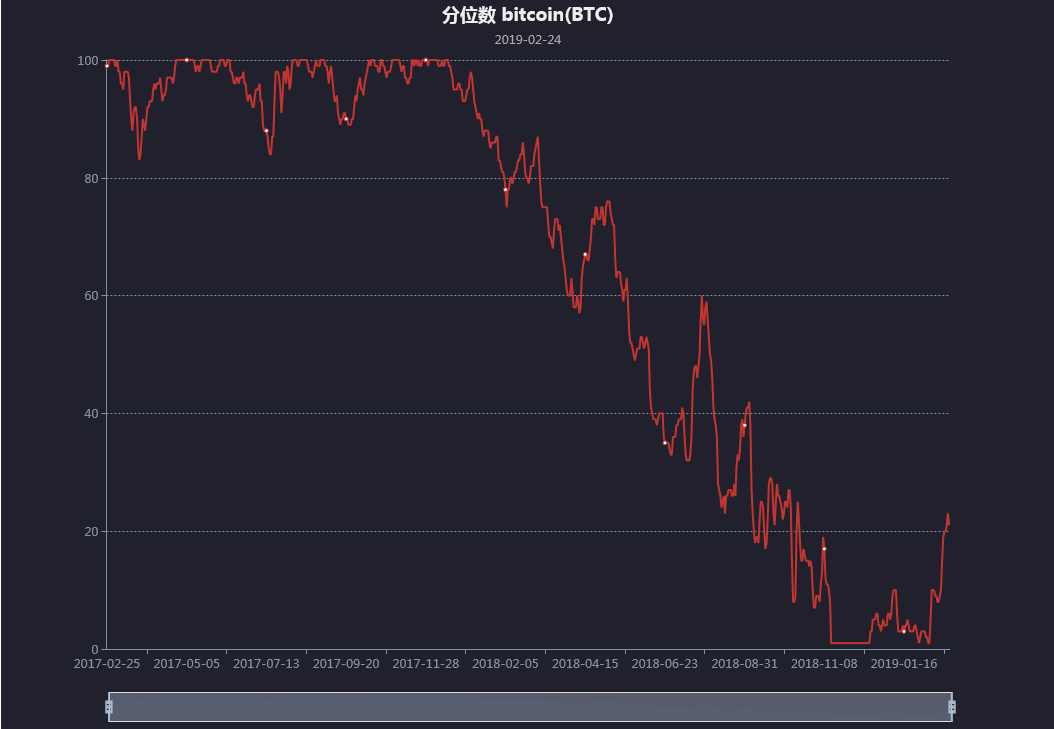Click the data zoom slider range bar

[530, 707]
